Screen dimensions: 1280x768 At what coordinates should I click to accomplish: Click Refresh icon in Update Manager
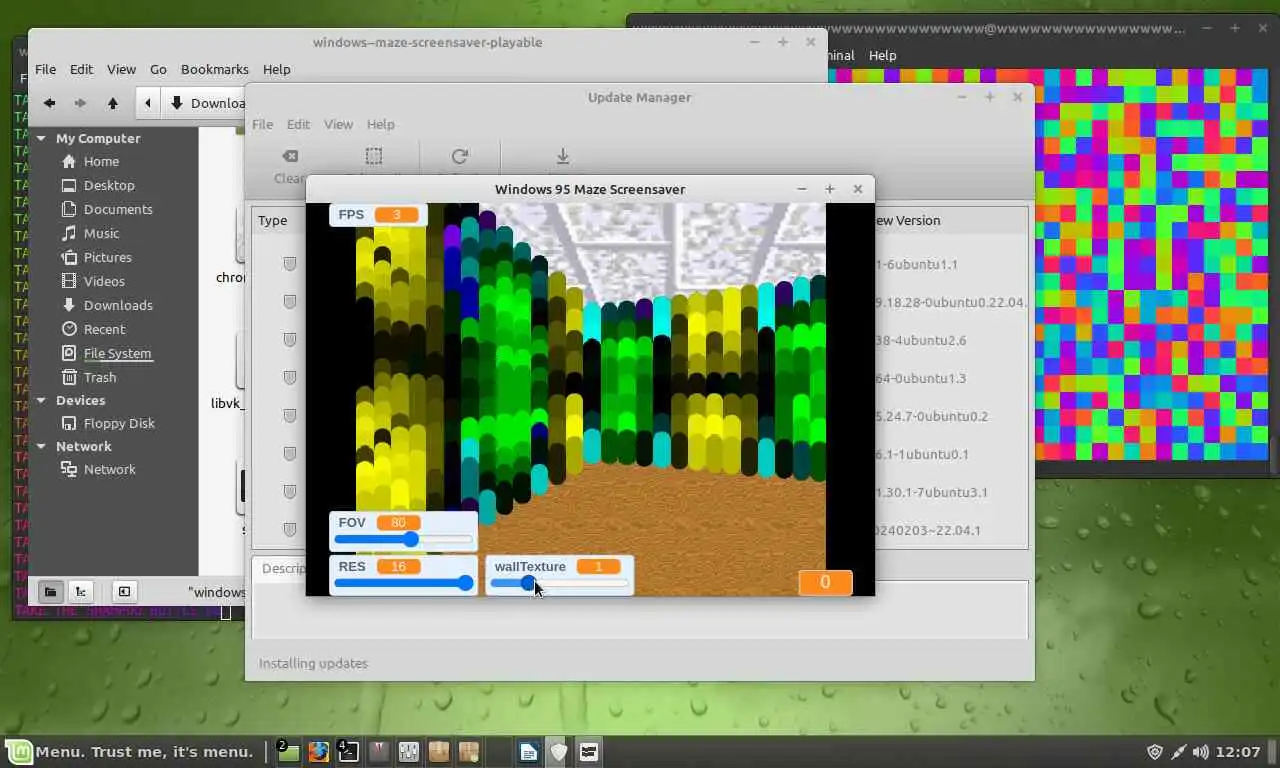460,156
